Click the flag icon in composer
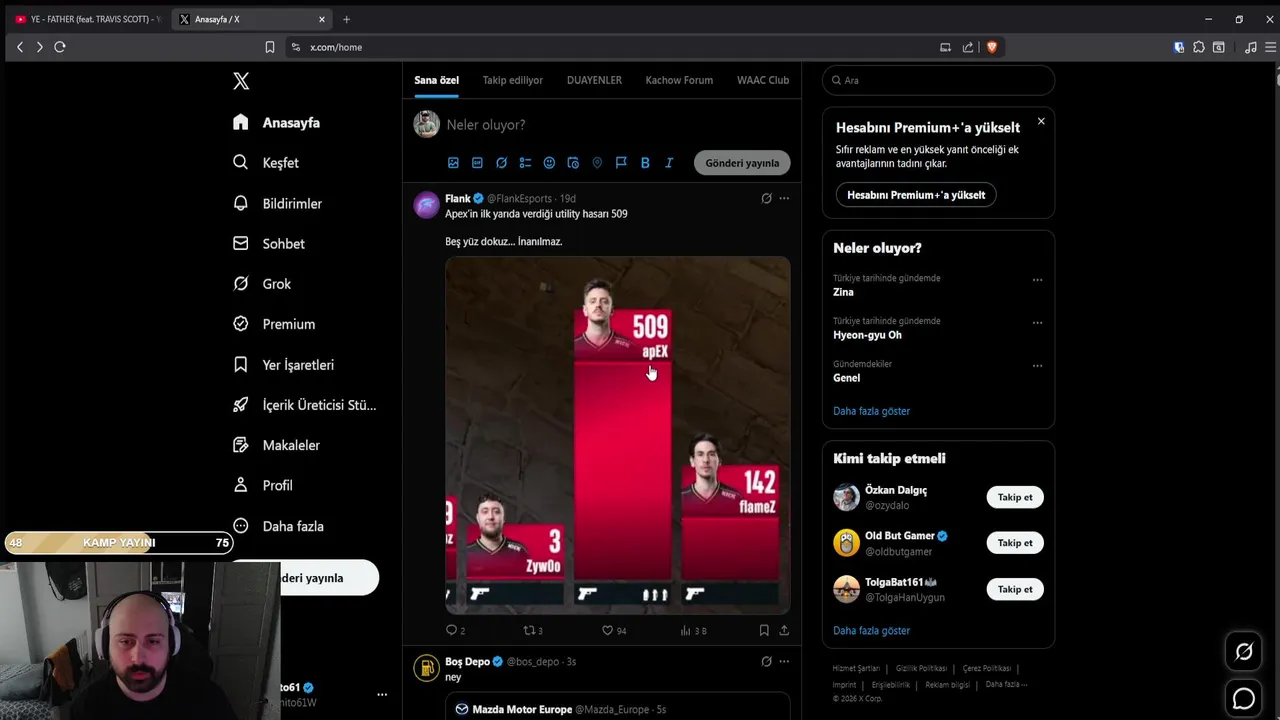 [621, 163]
